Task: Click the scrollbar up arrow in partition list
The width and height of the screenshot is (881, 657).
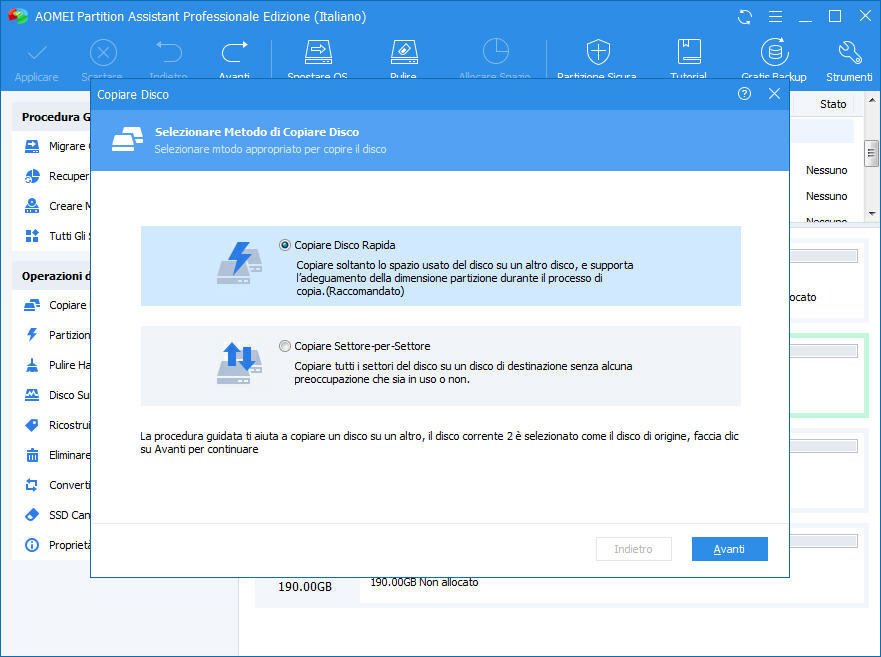Action: [871, 101]
